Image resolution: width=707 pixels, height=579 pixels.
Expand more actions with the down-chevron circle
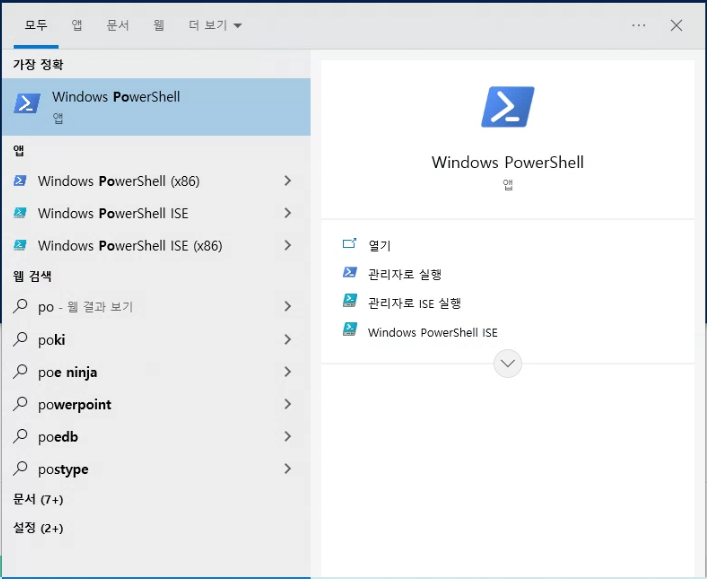click(x=508, y=363)
